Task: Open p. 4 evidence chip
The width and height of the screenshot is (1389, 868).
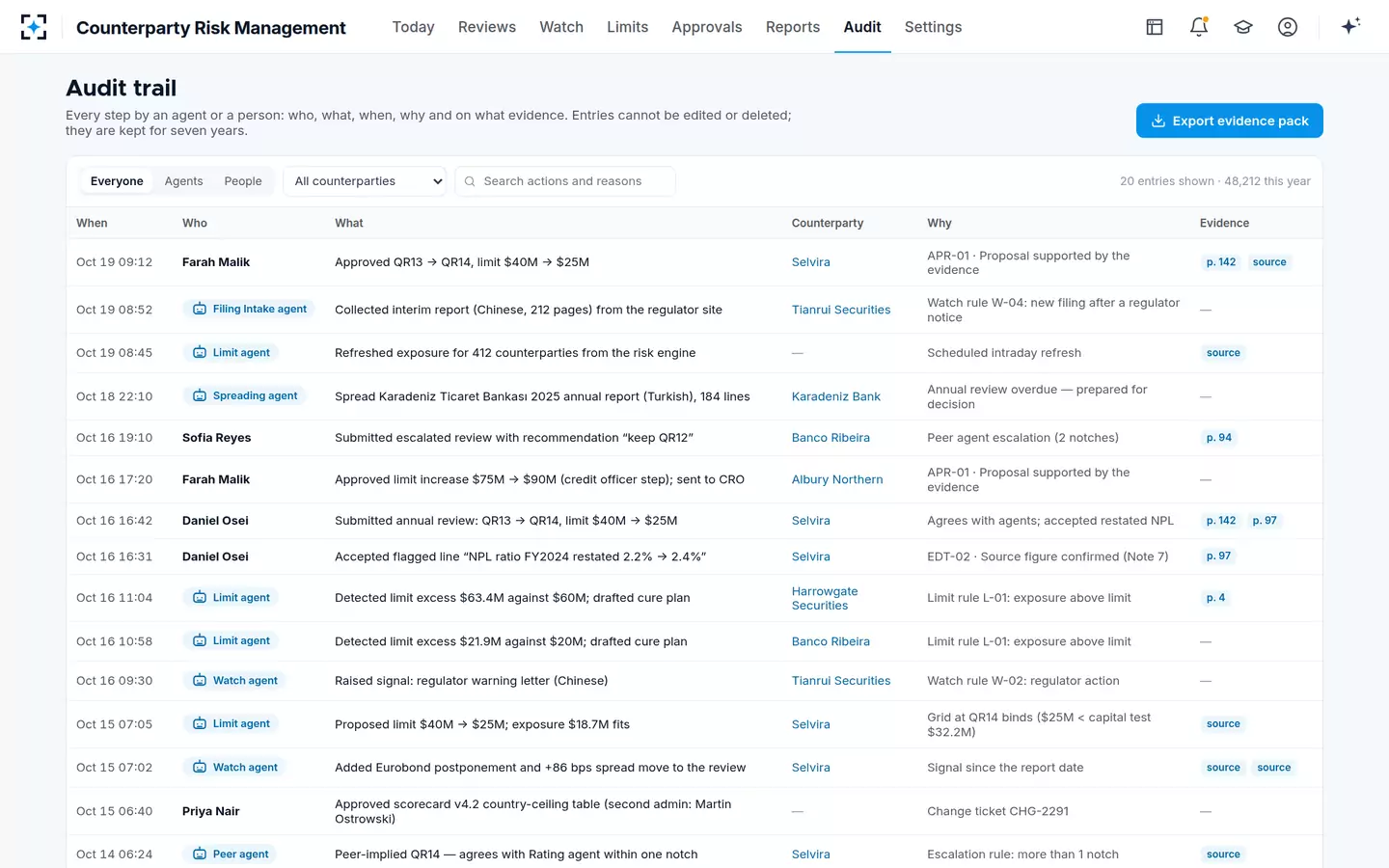Action: tap(1216, 598)
